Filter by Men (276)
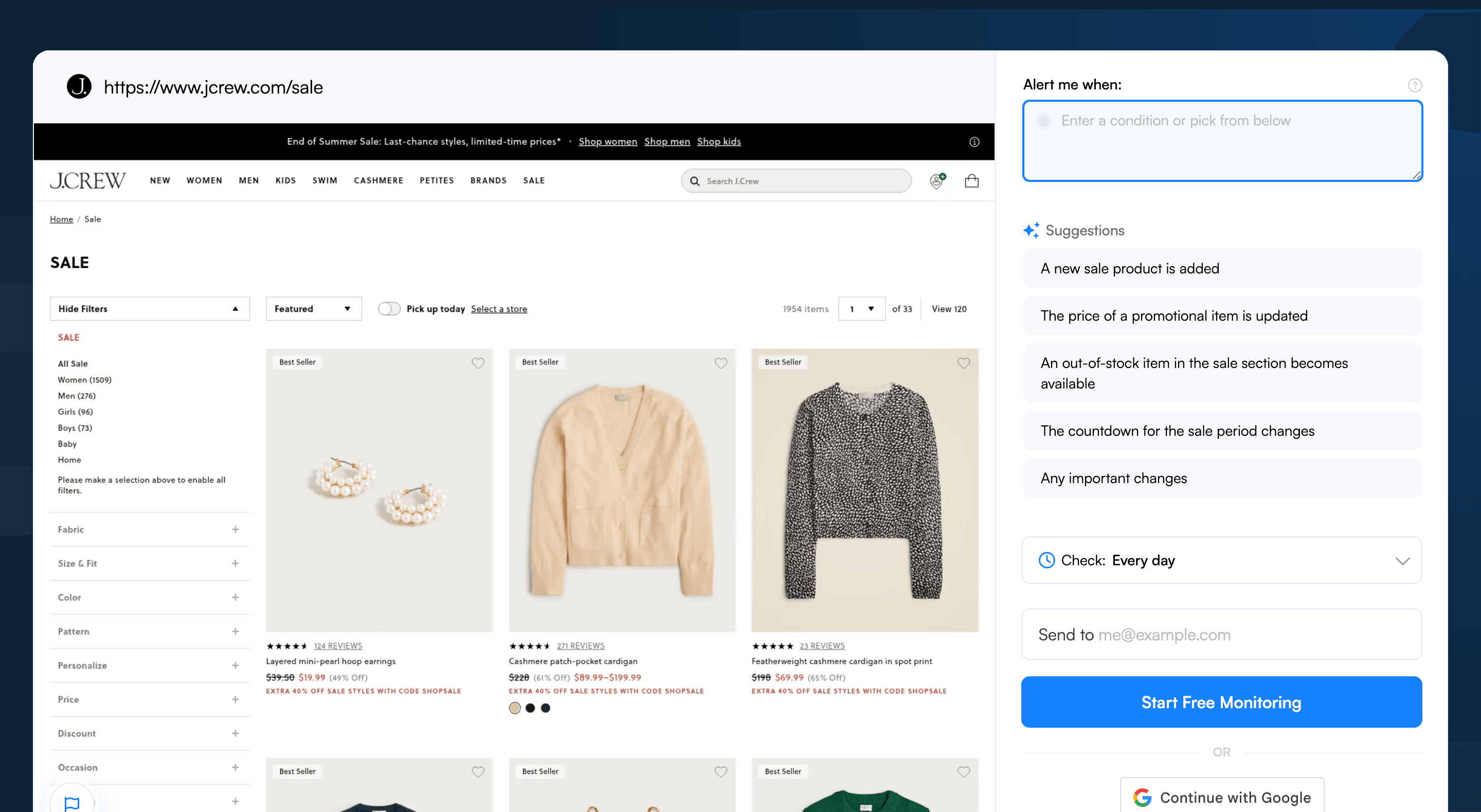Viewport: 1481px width, 812px height. [x=77, y=396]
